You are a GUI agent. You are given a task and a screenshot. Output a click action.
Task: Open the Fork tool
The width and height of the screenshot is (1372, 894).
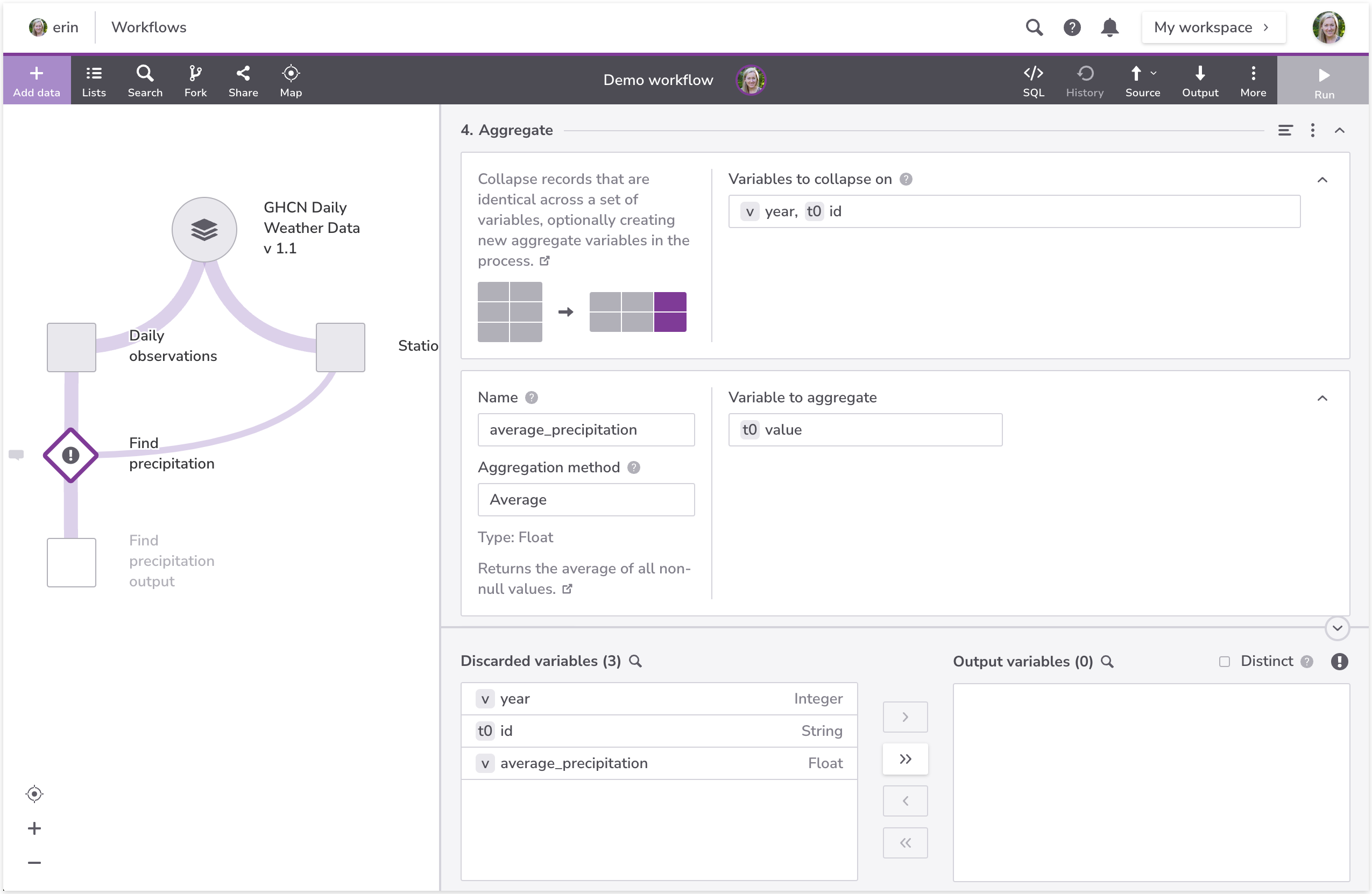[x=195, y=80]
